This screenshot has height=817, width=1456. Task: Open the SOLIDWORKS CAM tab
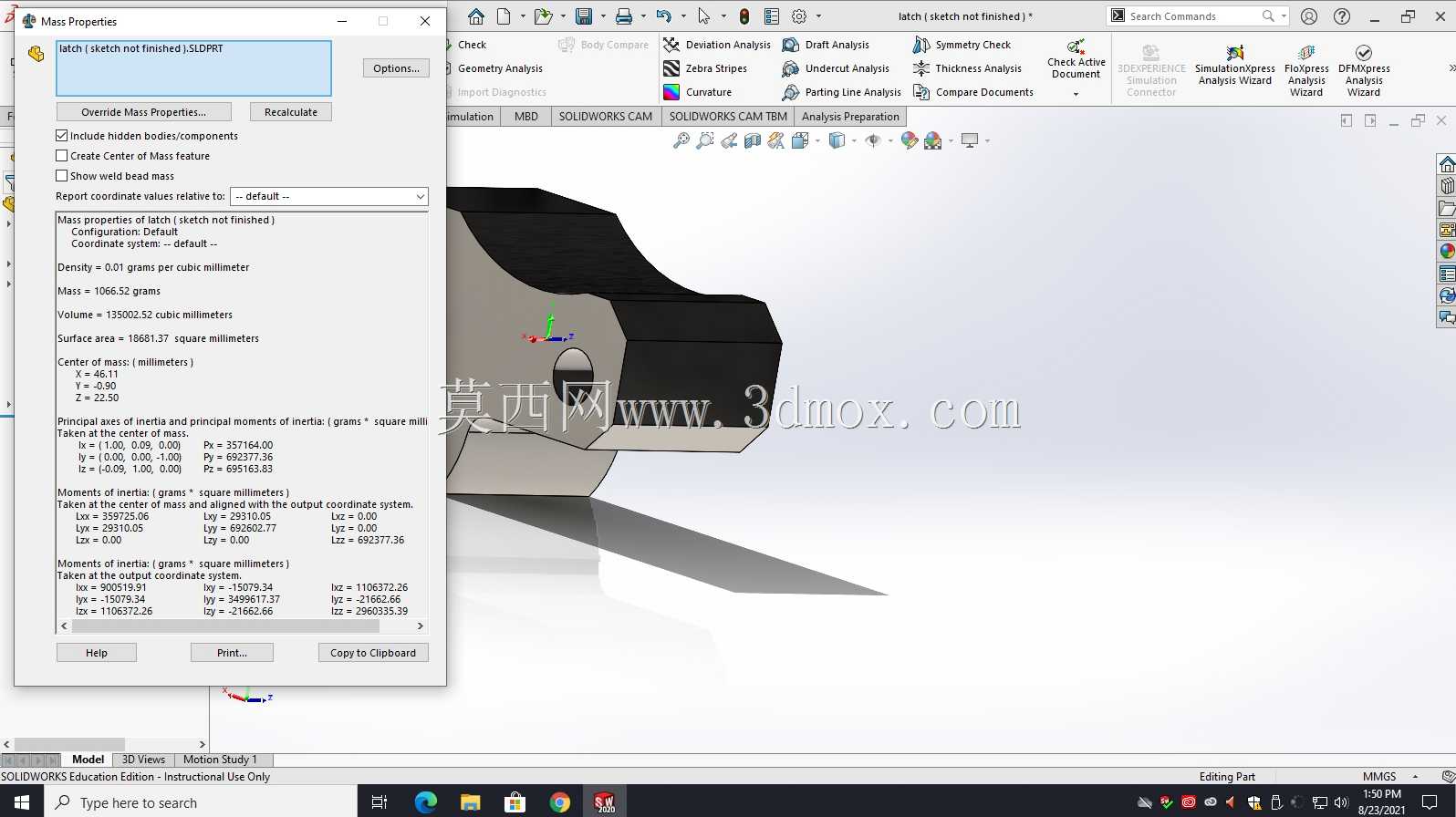click(x=606, y=117)
